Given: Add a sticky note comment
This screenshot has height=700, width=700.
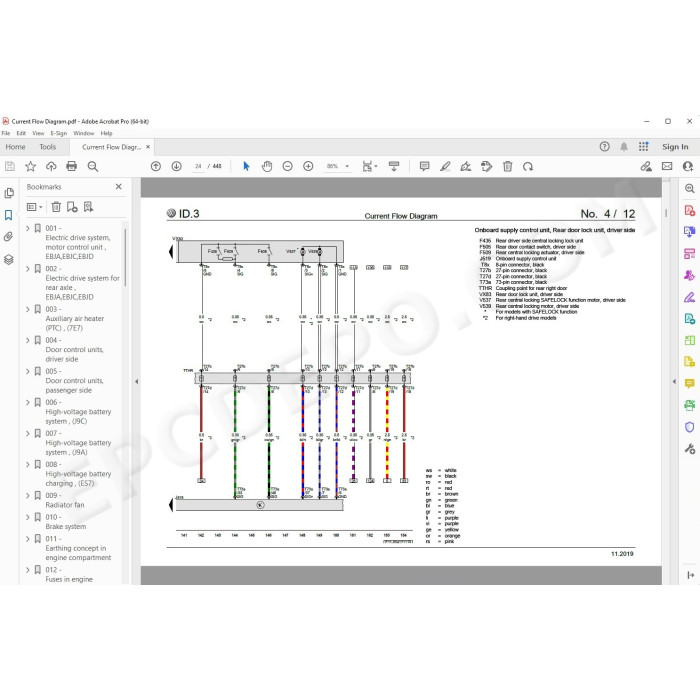Looking at the screenshot, I should 425,166.
